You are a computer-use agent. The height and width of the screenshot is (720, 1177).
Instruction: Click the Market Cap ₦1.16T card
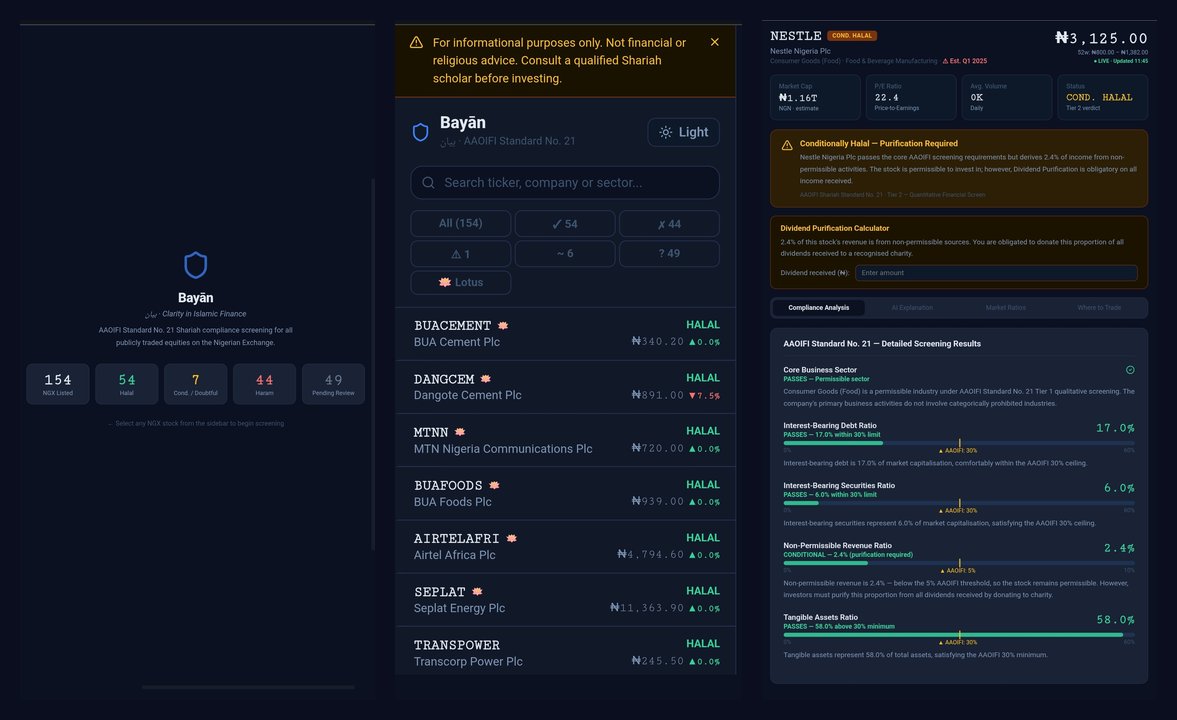click(815, 97)
